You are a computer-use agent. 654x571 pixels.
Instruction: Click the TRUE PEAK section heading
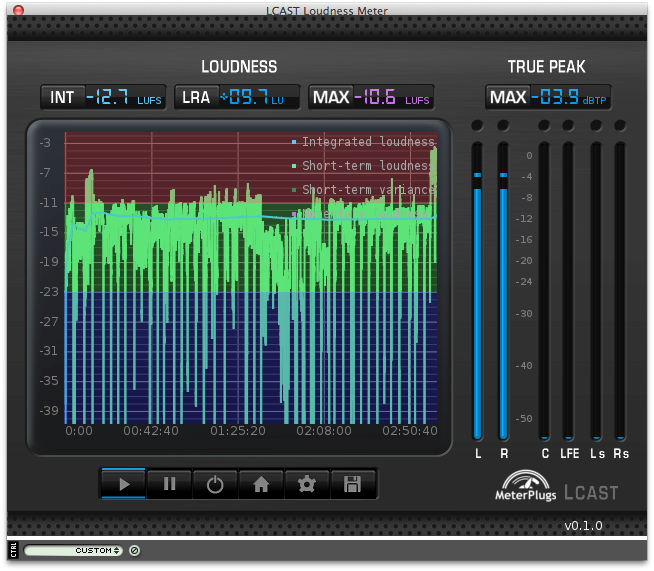point(546,67)
